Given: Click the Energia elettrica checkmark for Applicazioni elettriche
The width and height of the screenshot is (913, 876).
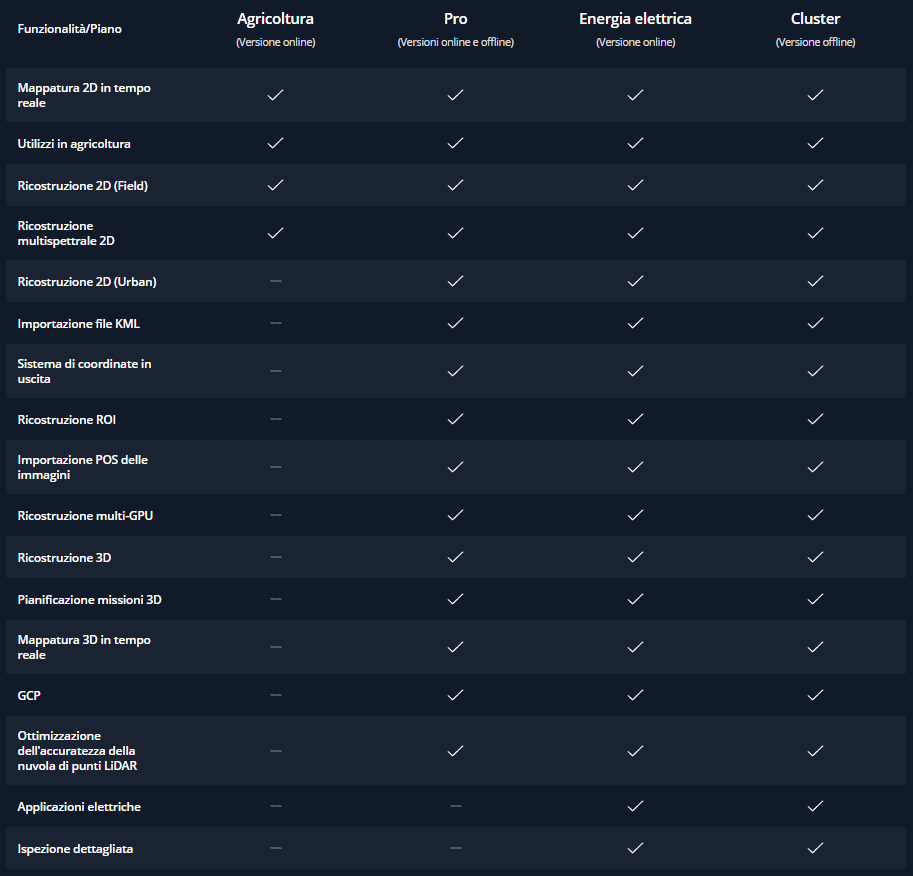Looking at the screenshot, I should [635, 806].
